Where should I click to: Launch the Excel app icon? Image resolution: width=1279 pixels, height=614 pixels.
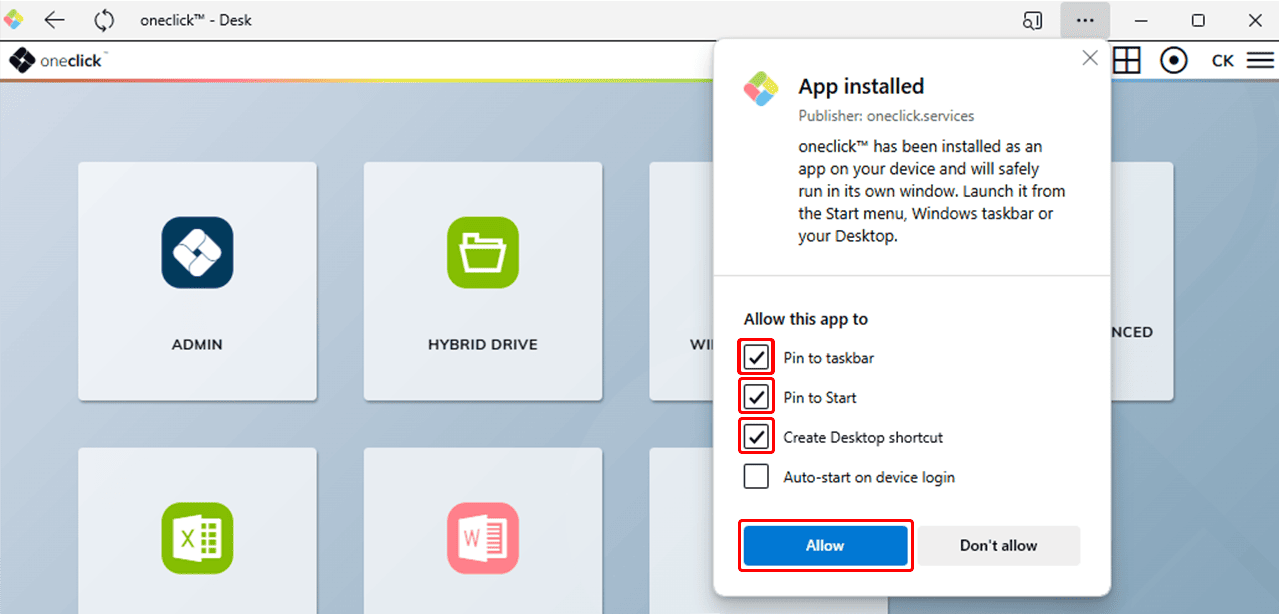pos(197,538)
